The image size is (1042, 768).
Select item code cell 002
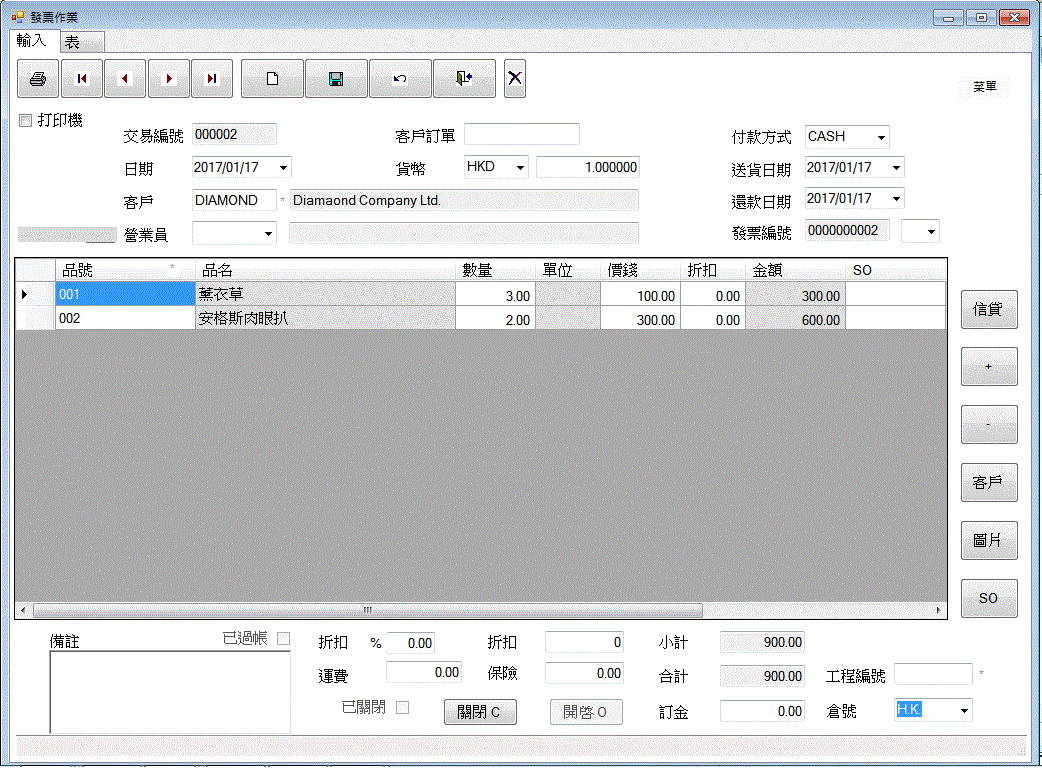pyautogui.click(x=126, y=318)
